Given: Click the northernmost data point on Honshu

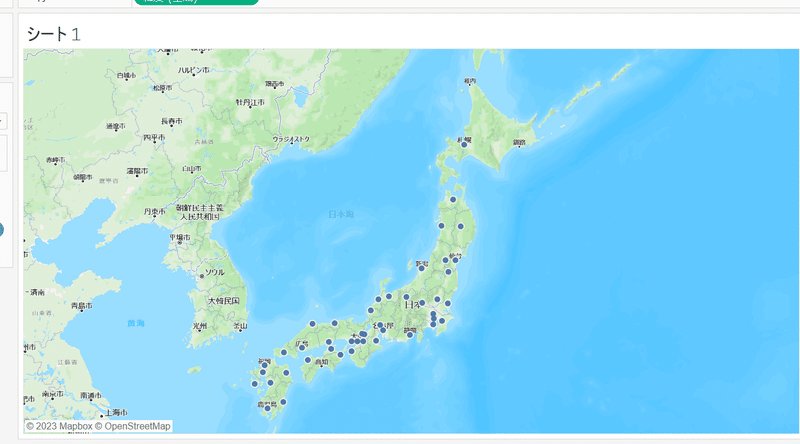Looking at the screenshot, I should (453, 200).
